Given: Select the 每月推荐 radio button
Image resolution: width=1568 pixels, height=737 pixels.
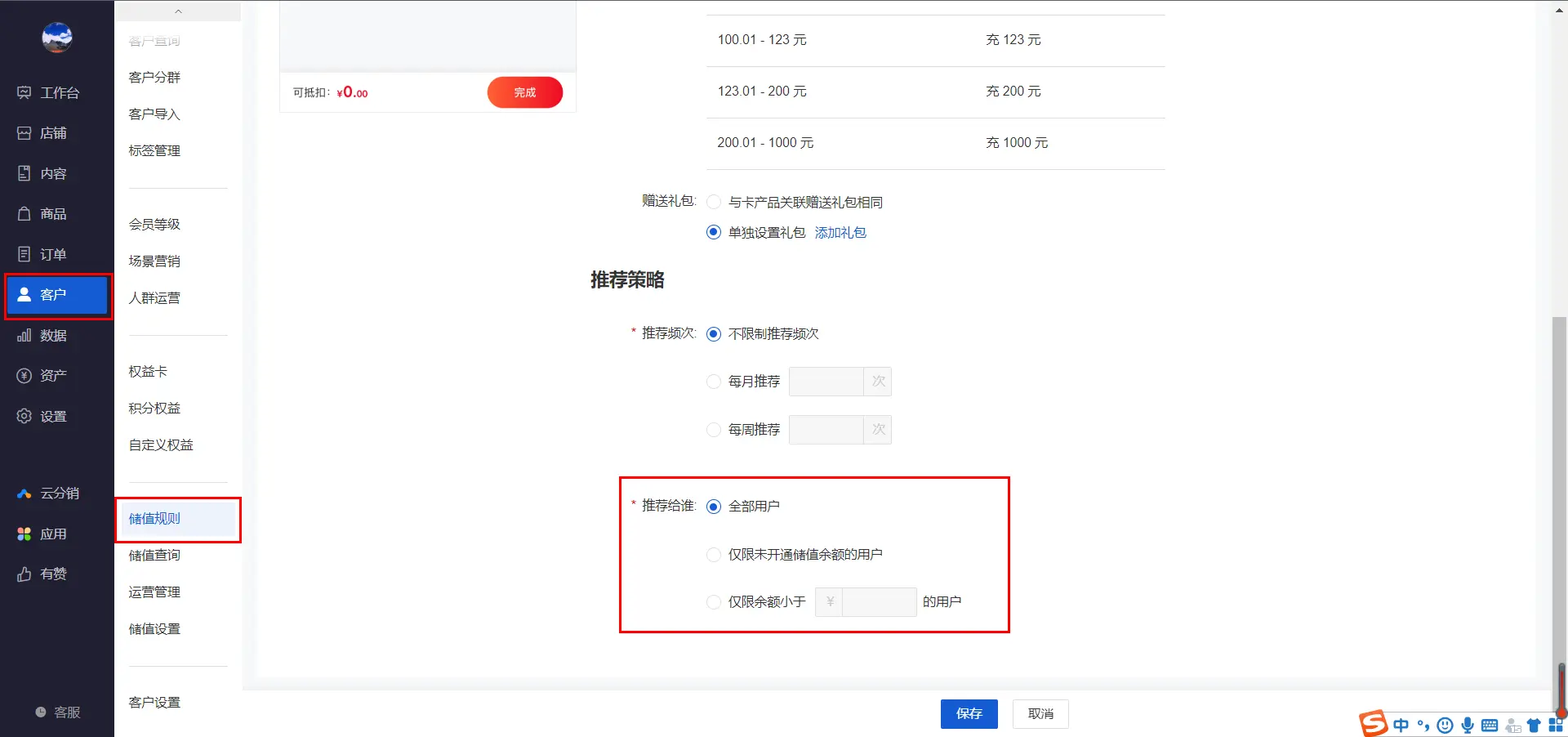Looking at the screenshot, I should (714, 382).
